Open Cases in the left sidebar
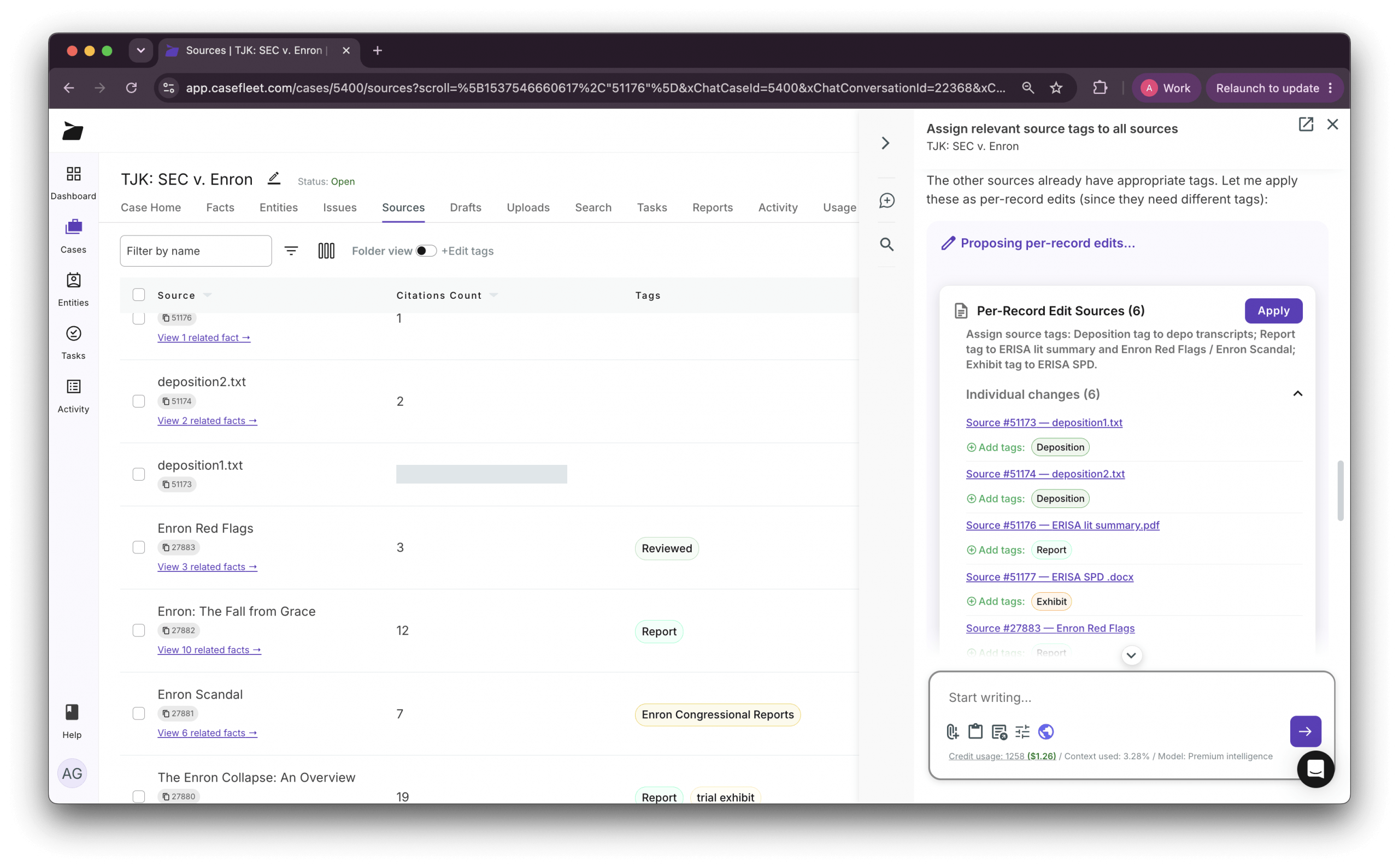 [x=74, y=236]
